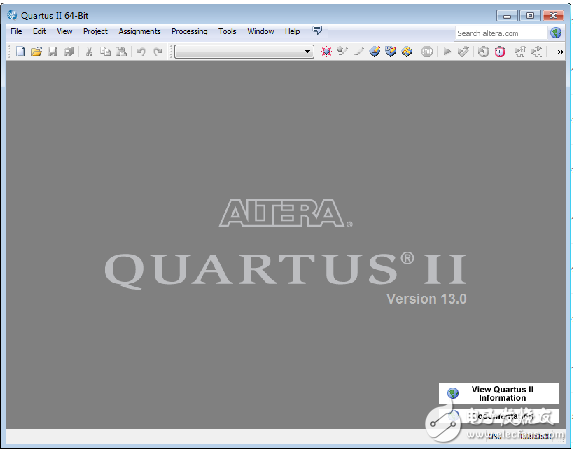Click the globe search icon

pos(556,33)
